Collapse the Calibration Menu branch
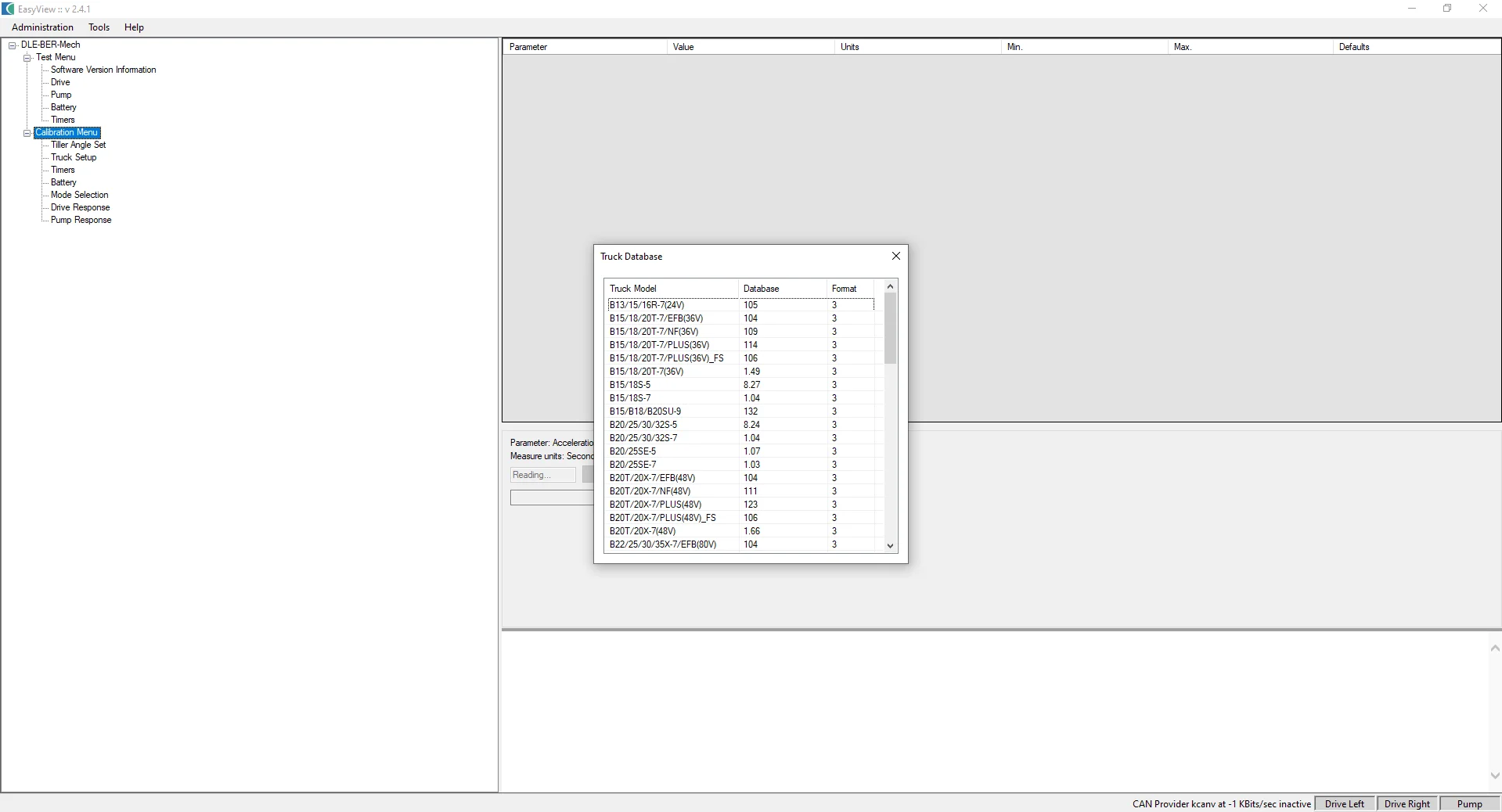 pos(27,133)
